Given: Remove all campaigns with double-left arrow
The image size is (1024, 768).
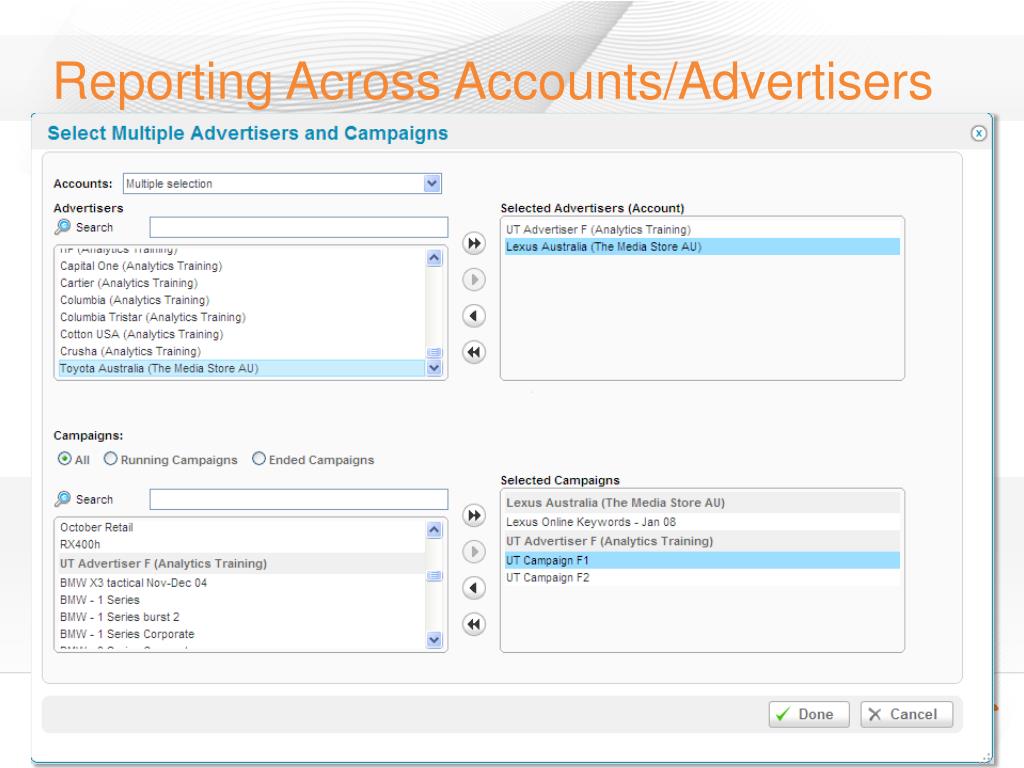Looking at the screenshot, I should coord(474,624).
